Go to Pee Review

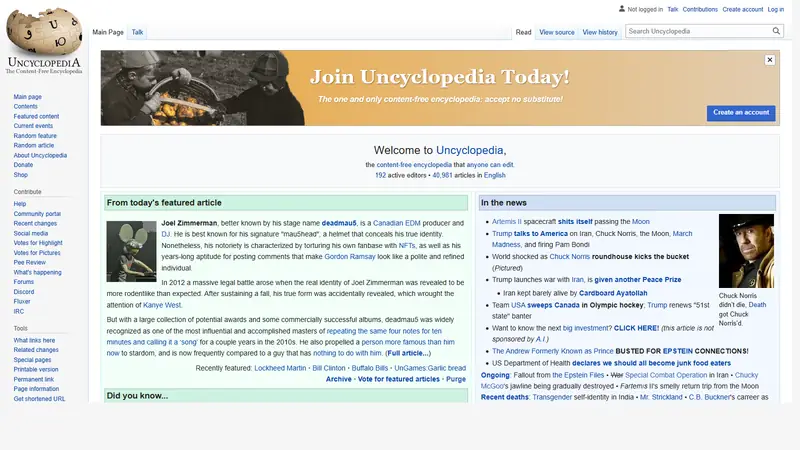30,263
